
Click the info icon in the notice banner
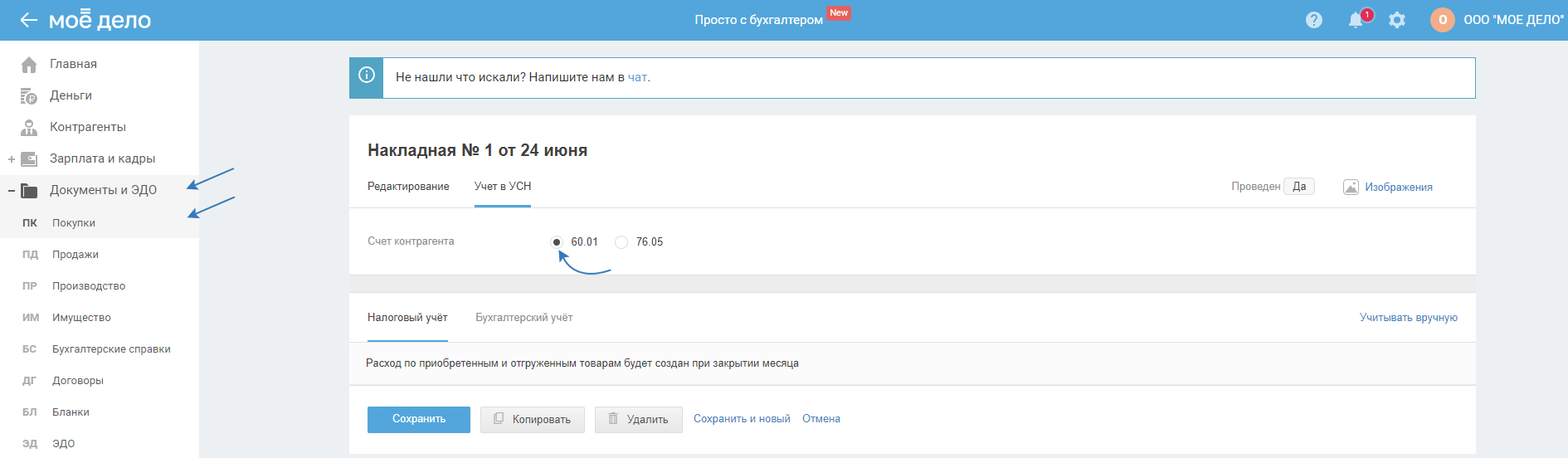[366, 76]
